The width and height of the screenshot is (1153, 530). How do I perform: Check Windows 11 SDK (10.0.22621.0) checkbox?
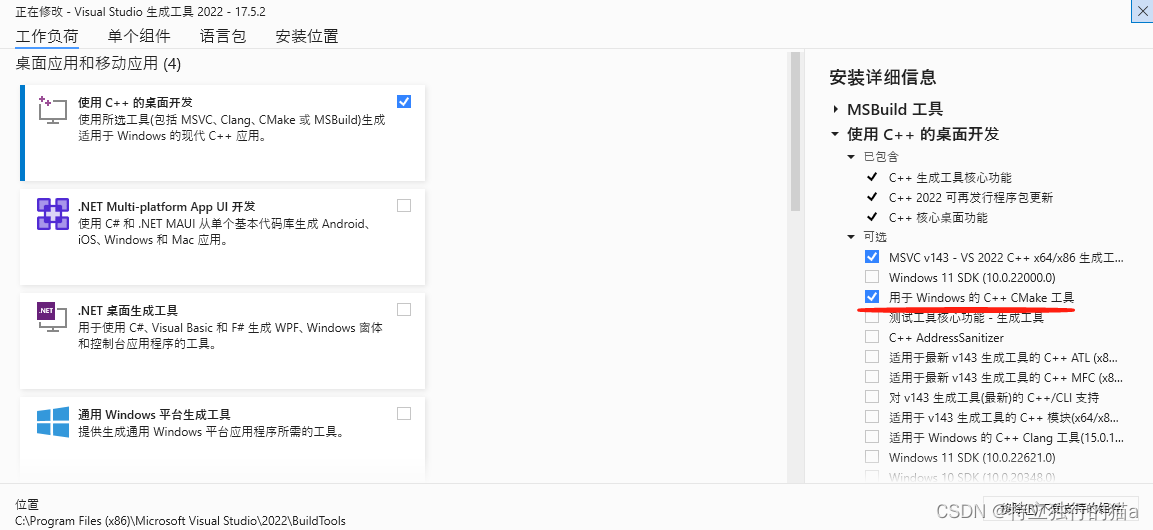872,456
